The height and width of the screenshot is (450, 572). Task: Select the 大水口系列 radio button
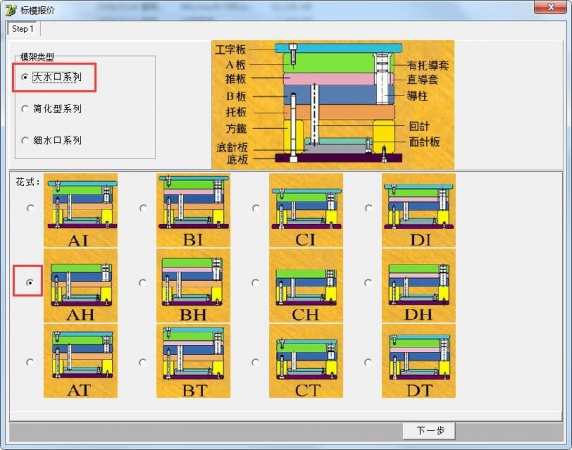[25, 77]
